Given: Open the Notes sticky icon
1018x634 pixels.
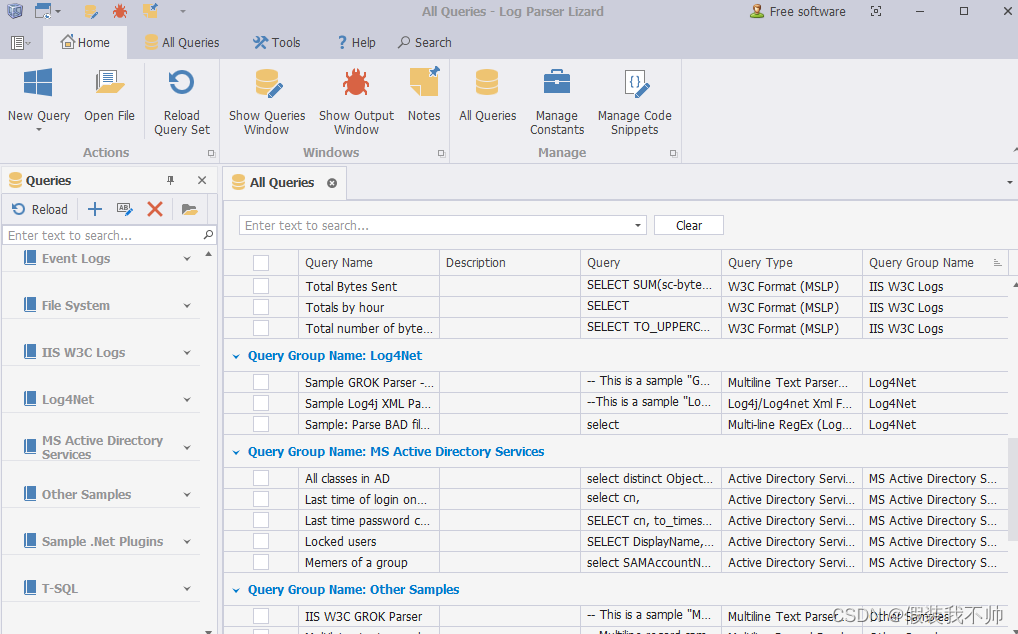Looking at the screenshot, I should pos(424,82).
